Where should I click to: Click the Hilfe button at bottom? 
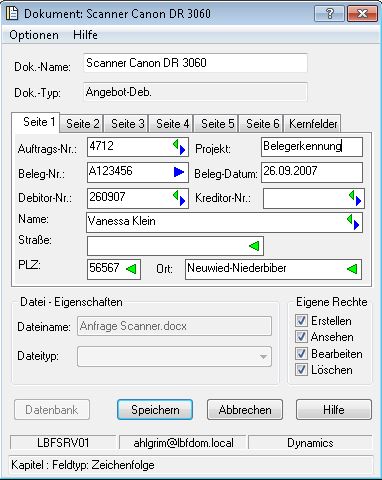click(x=334, y=410)
